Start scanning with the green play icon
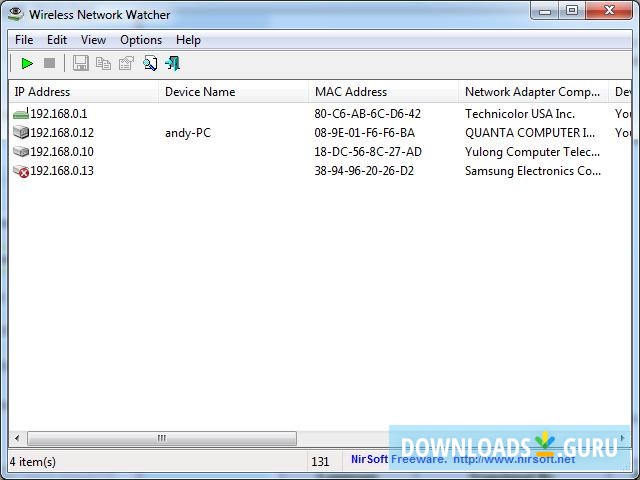This screenshot has height=480, width=640. pos(27,64)
